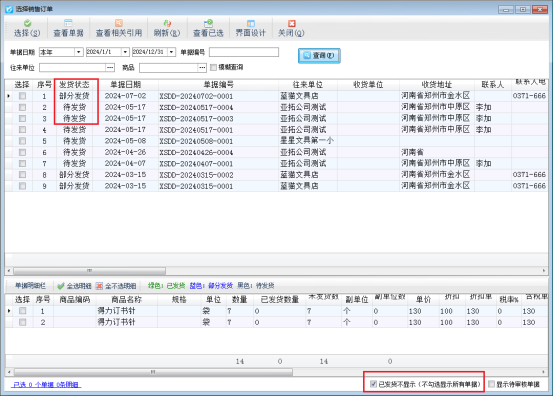Click the 查看相关引用 icon
The image size is (553, 397).
pyautogui.click(x=119, y=23)
